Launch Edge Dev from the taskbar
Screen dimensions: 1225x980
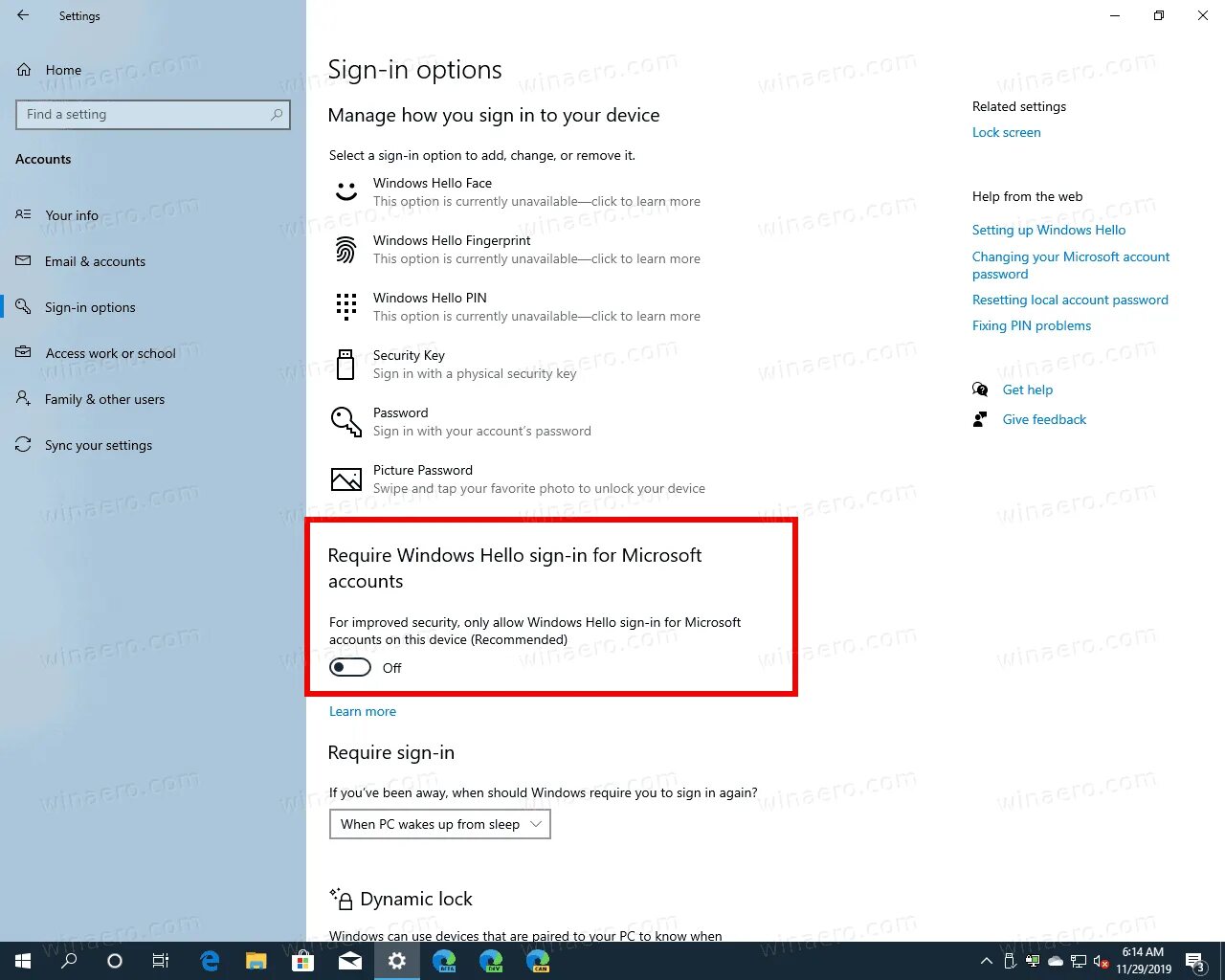(x=491, y=961)
